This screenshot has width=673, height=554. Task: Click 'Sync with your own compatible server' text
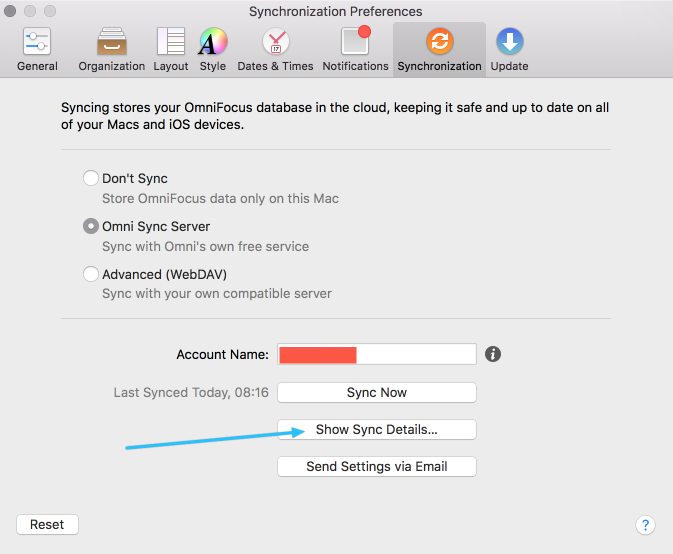(x=217, y=294)
